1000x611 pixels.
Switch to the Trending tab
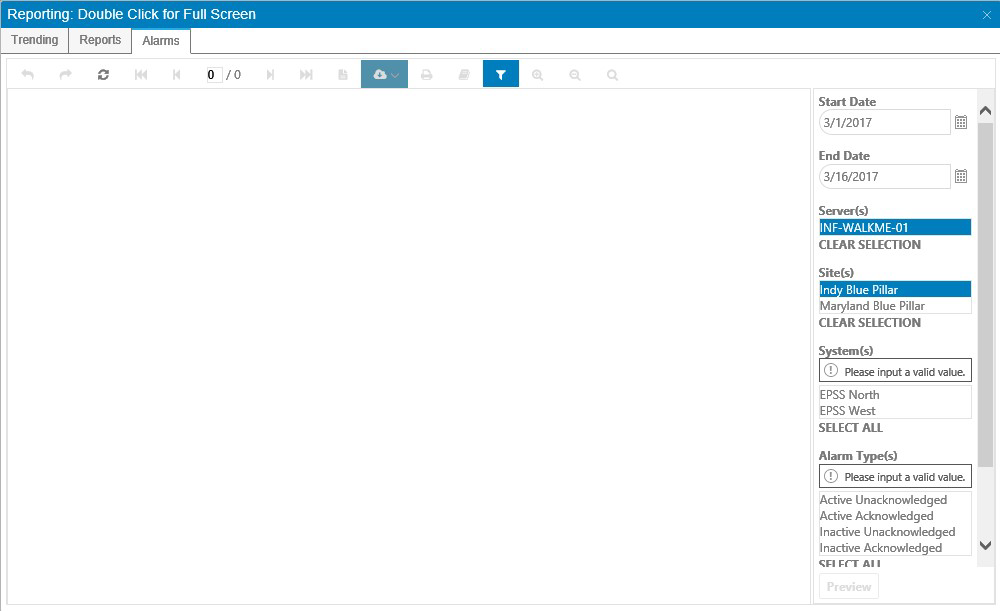click(34, 40)
